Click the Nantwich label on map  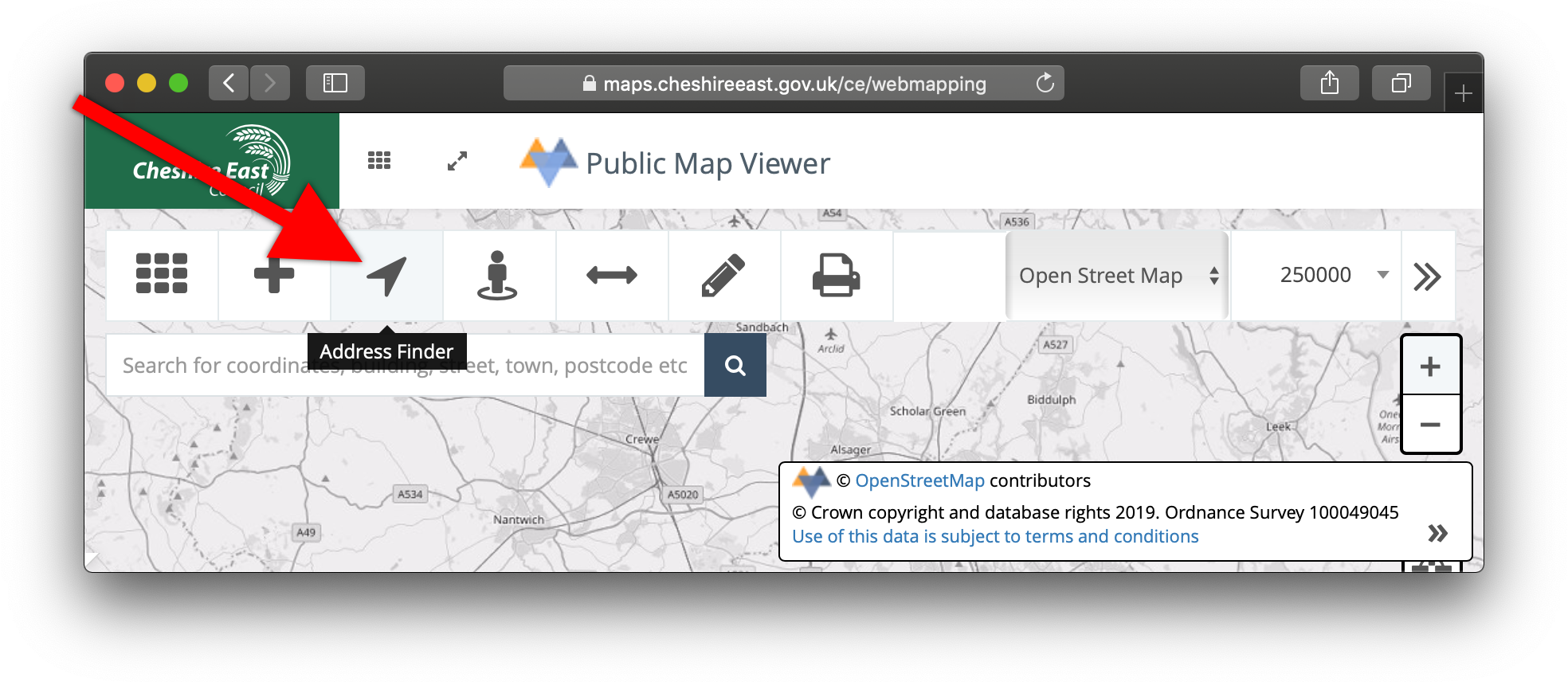tap(519, 519)
